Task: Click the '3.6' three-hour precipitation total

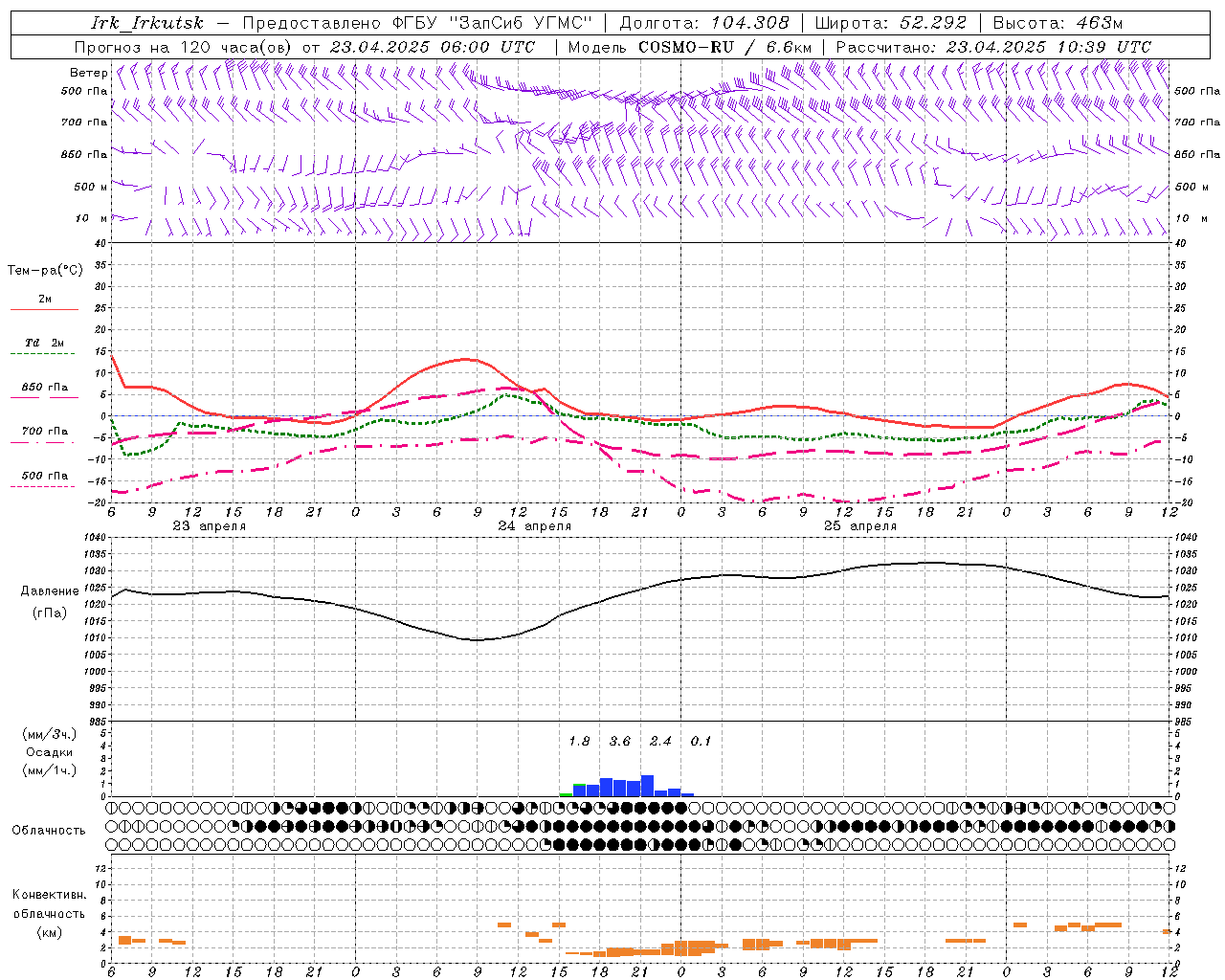Action: [620, 742]
